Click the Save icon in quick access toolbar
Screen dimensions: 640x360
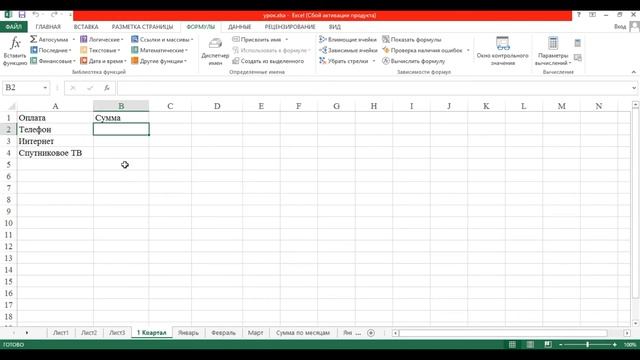[x=22, y=15]
